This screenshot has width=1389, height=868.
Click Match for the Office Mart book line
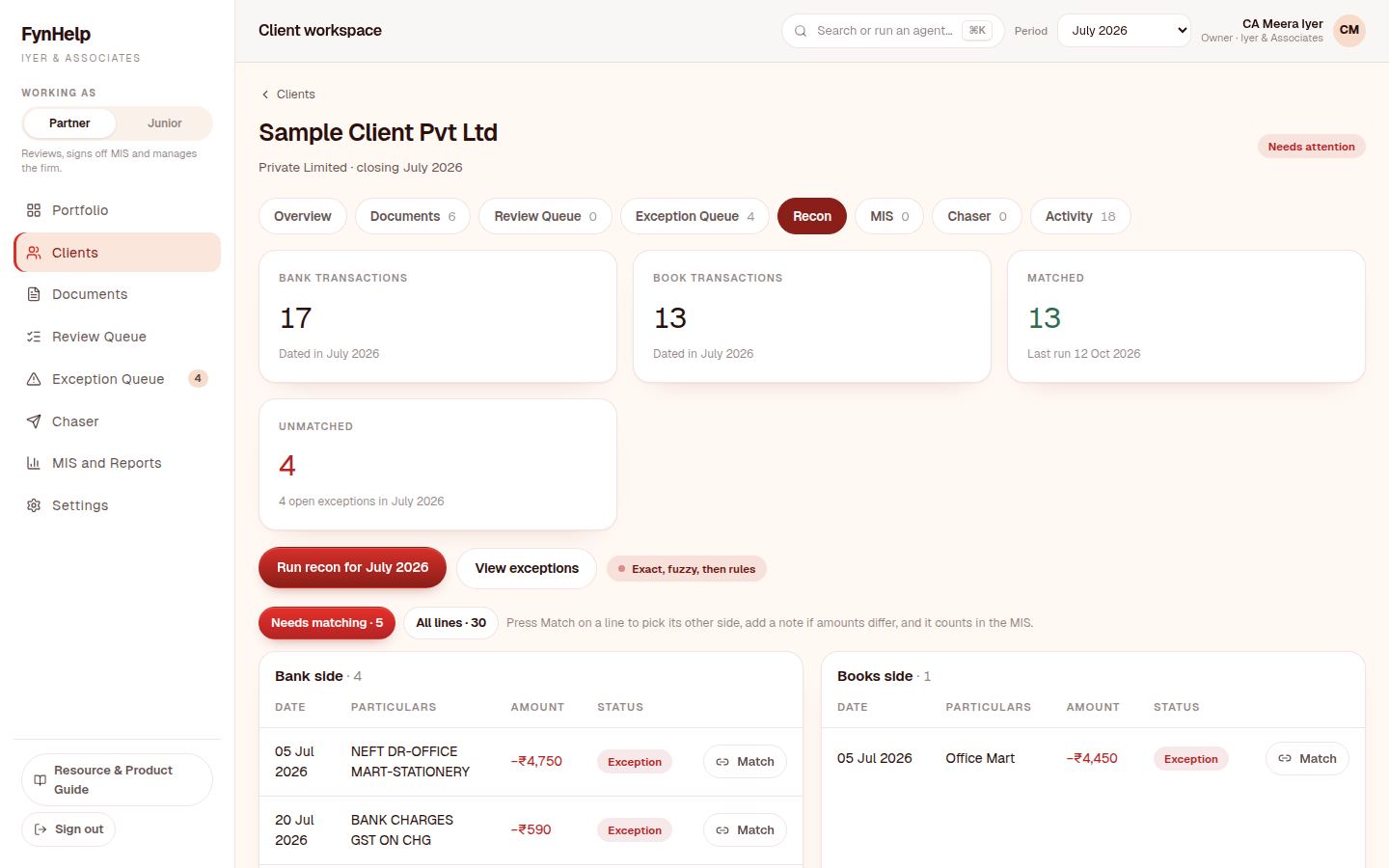[x=1307, y=759]
